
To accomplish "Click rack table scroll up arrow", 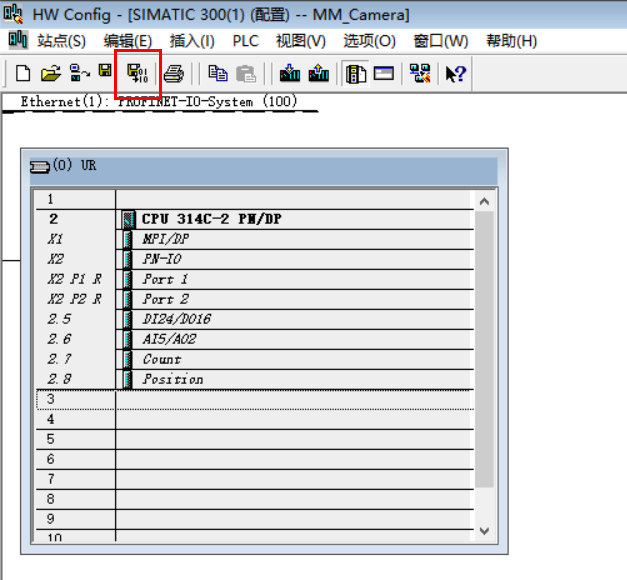I will 484,201.
